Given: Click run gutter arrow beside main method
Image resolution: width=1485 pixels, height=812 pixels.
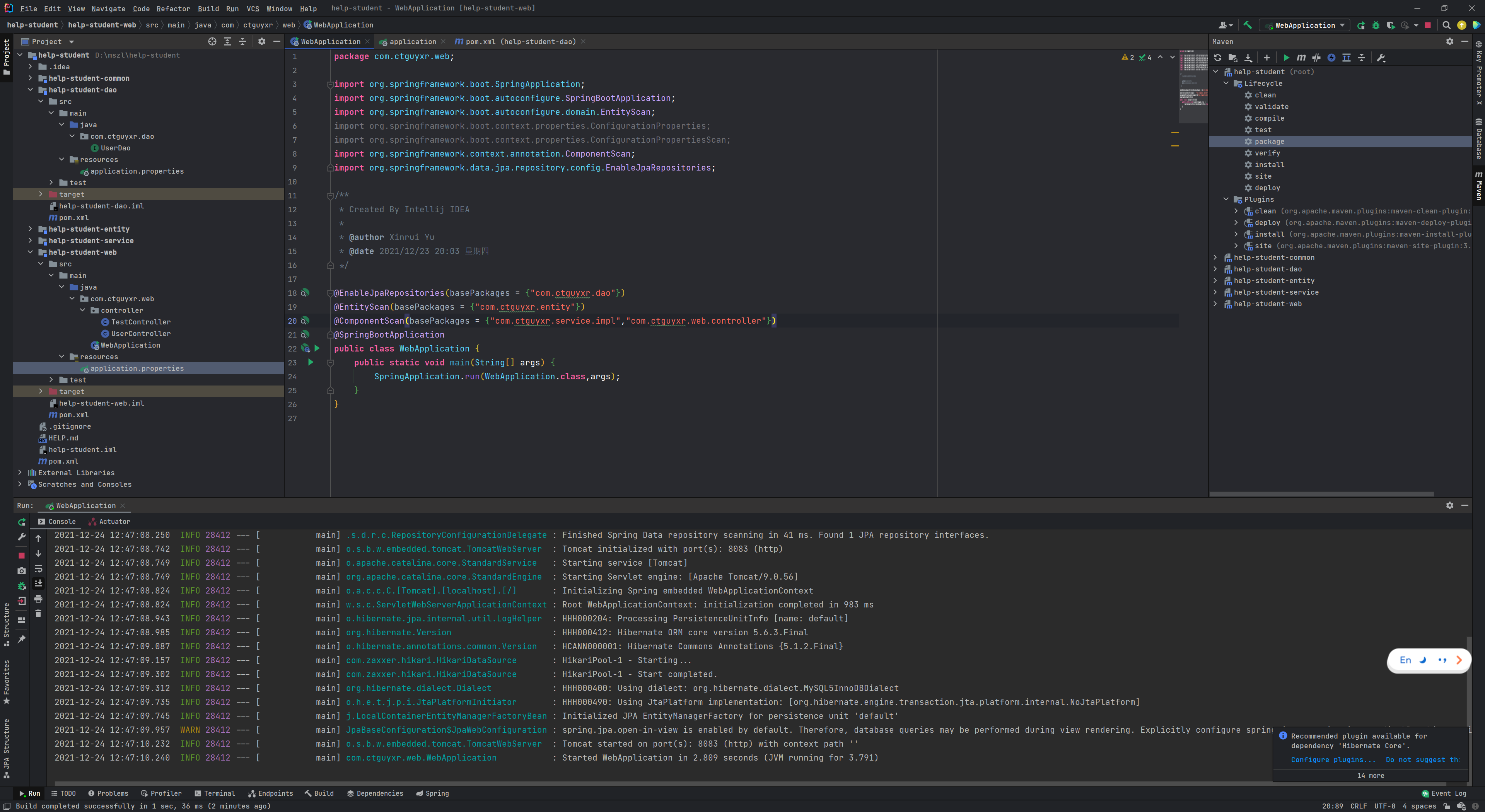Looking at the screenshot, I should pos(311,362).
